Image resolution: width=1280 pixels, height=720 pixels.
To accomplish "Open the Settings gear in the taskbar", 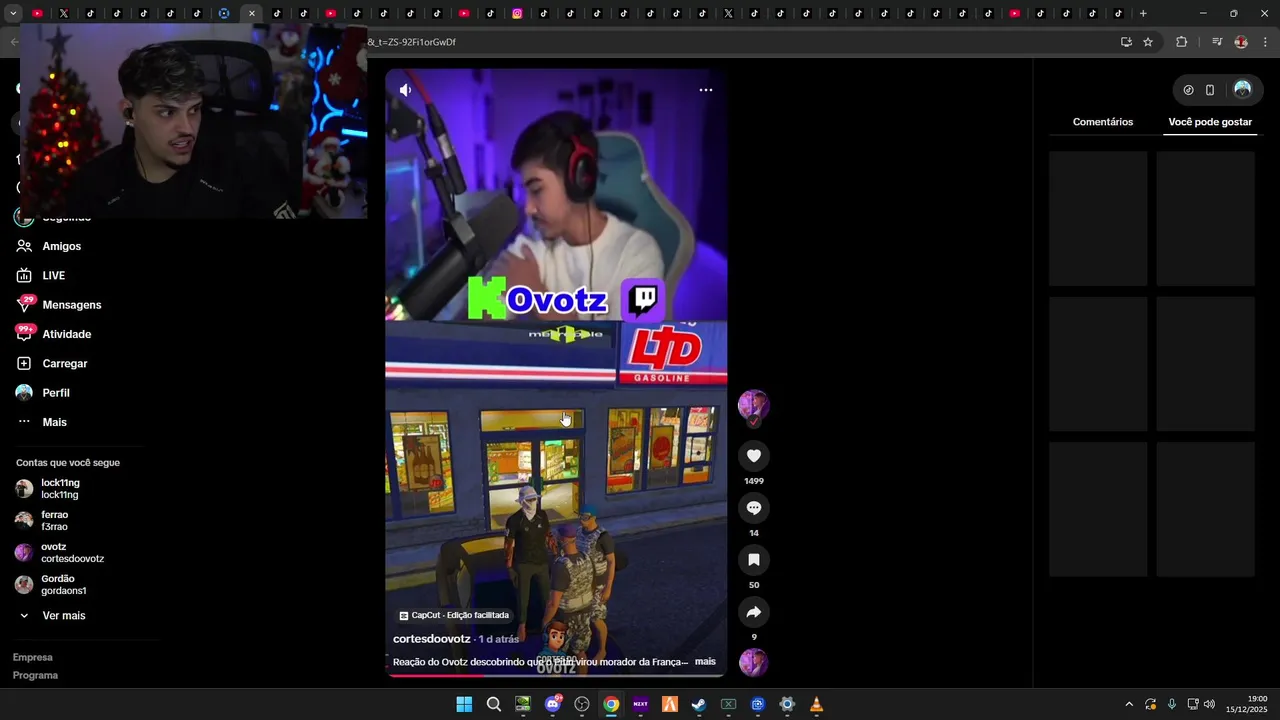I will tap(787, 704).
